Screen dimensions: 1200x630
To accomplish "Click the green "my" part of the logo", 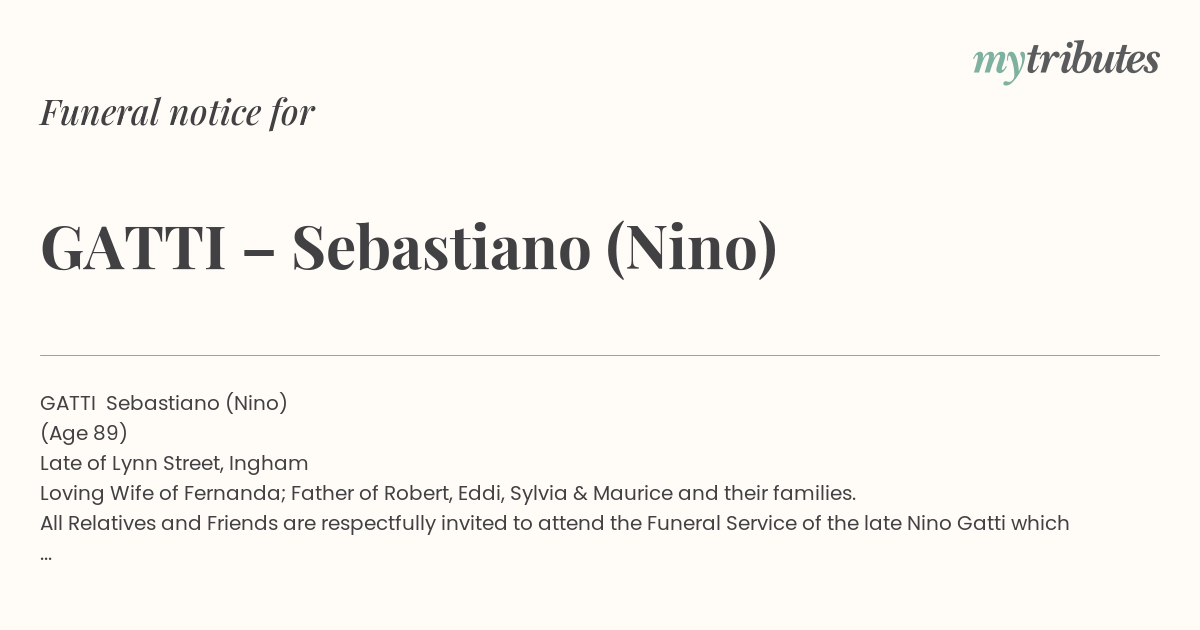I will pos(999,65).
